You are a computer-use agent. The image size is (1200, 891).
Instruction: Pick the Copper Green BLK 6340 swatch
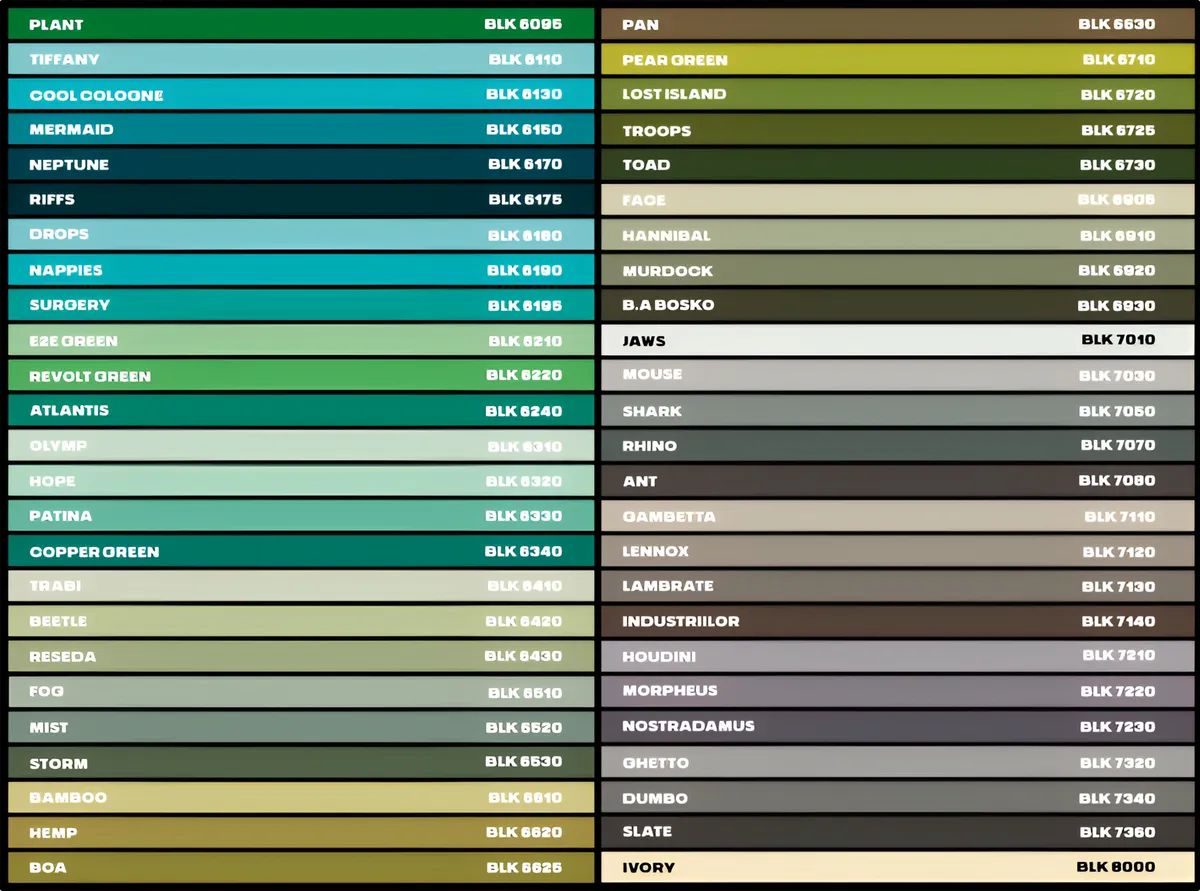[300, 551]
